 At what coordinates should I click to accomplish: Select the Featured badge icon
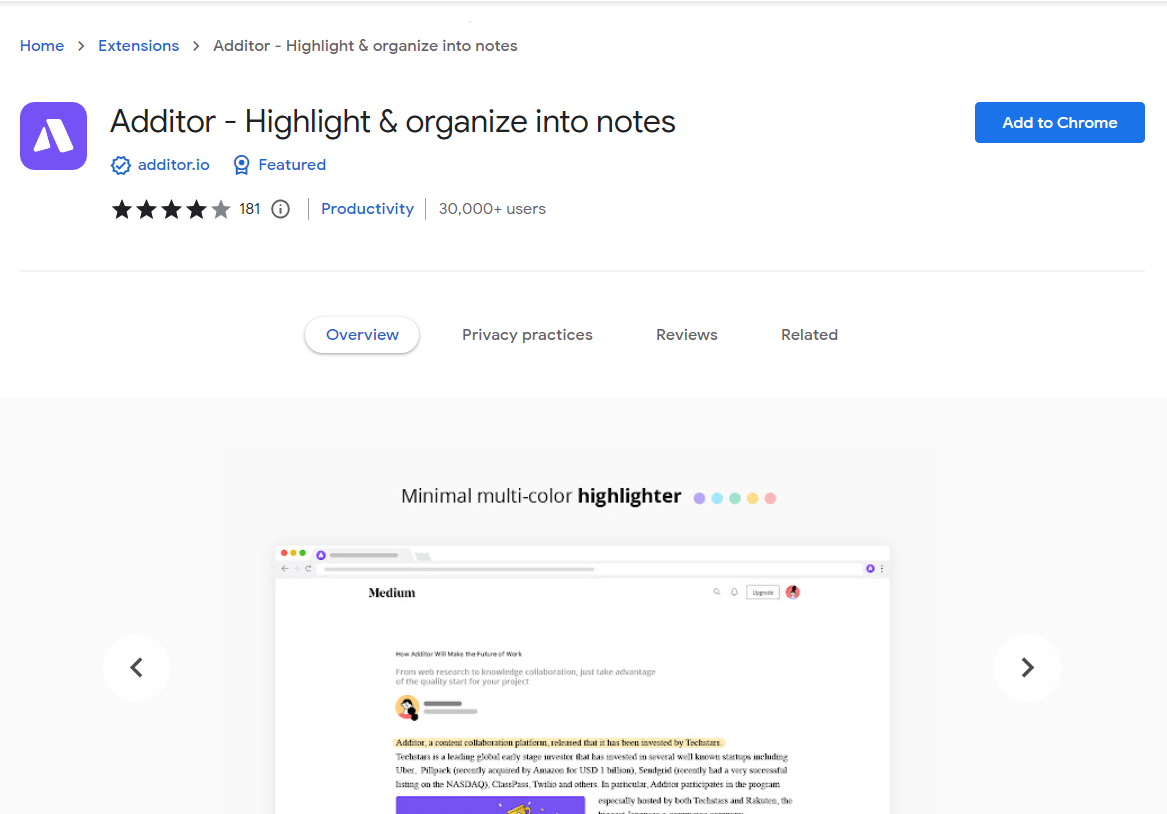point(241,165)
